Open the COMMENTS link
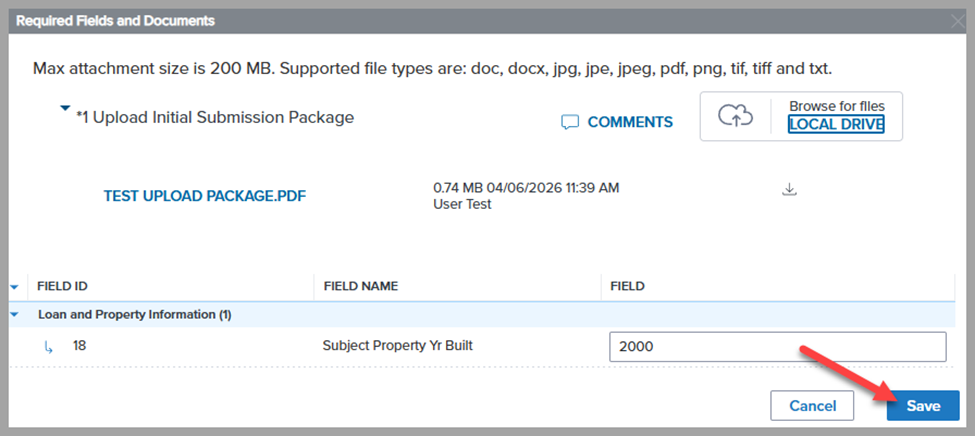Image resolution: width=975 pixels, height=436 pixels. point(630,122)
